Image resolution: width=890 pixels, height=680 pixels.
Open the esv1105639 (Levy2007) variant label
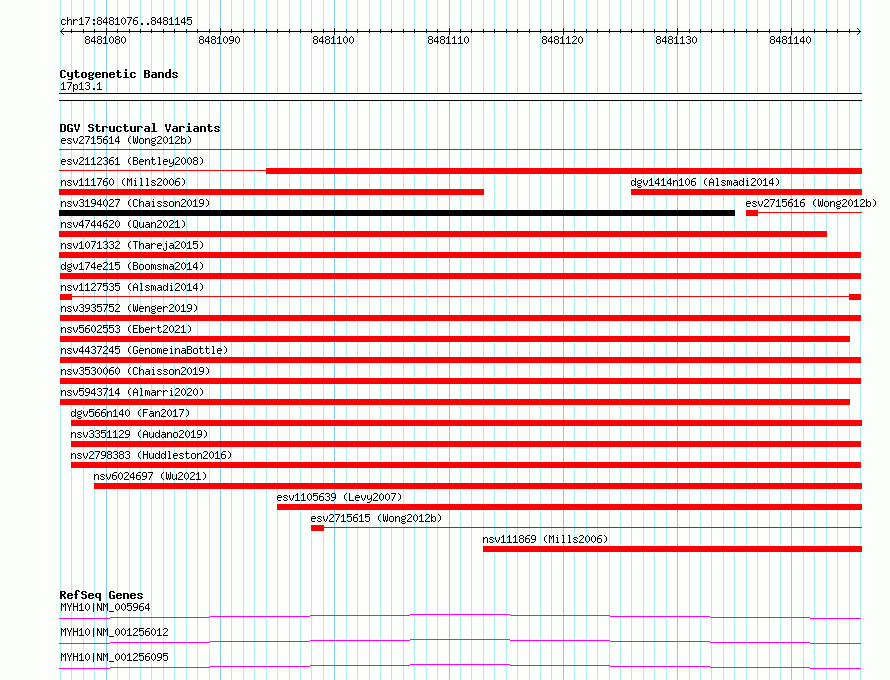tap(339, 497)
